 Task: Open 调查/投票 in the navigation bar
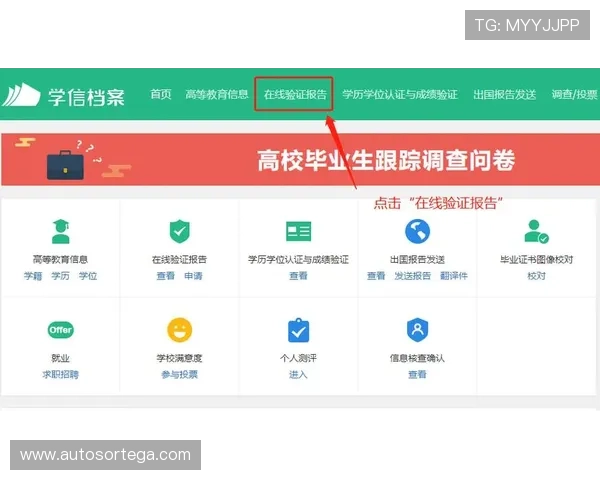pos(574,94)
